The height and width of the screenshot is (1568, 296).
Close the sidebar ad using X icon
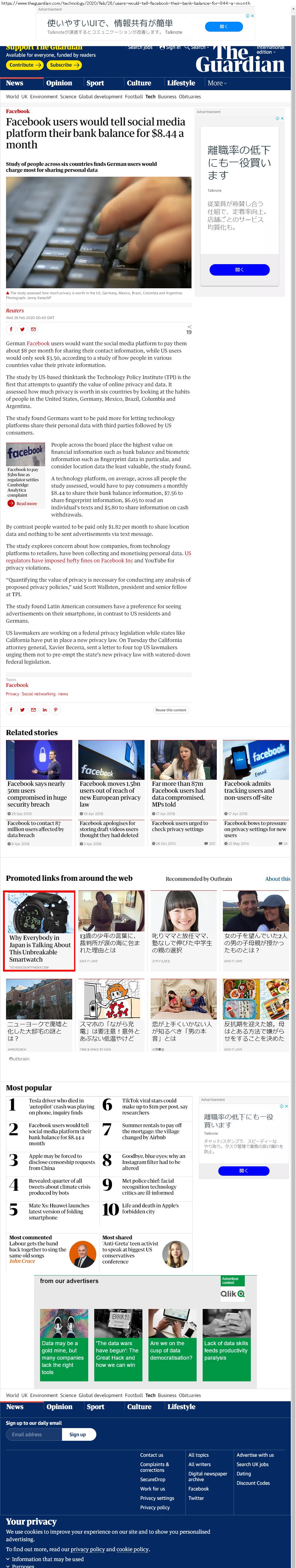(x=282, y=118)
